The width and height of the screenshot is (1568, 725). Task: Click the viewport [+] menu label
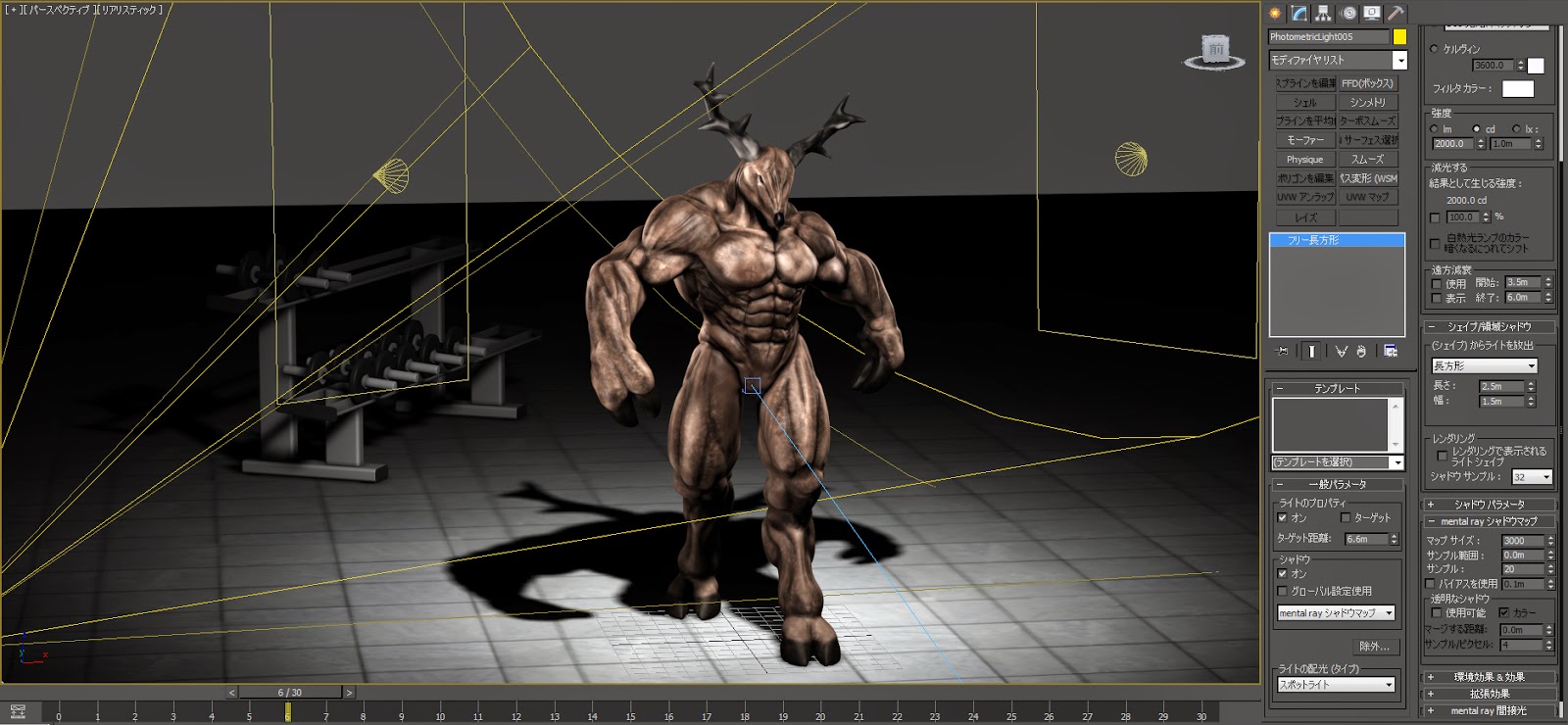click(x=14, y=10)
